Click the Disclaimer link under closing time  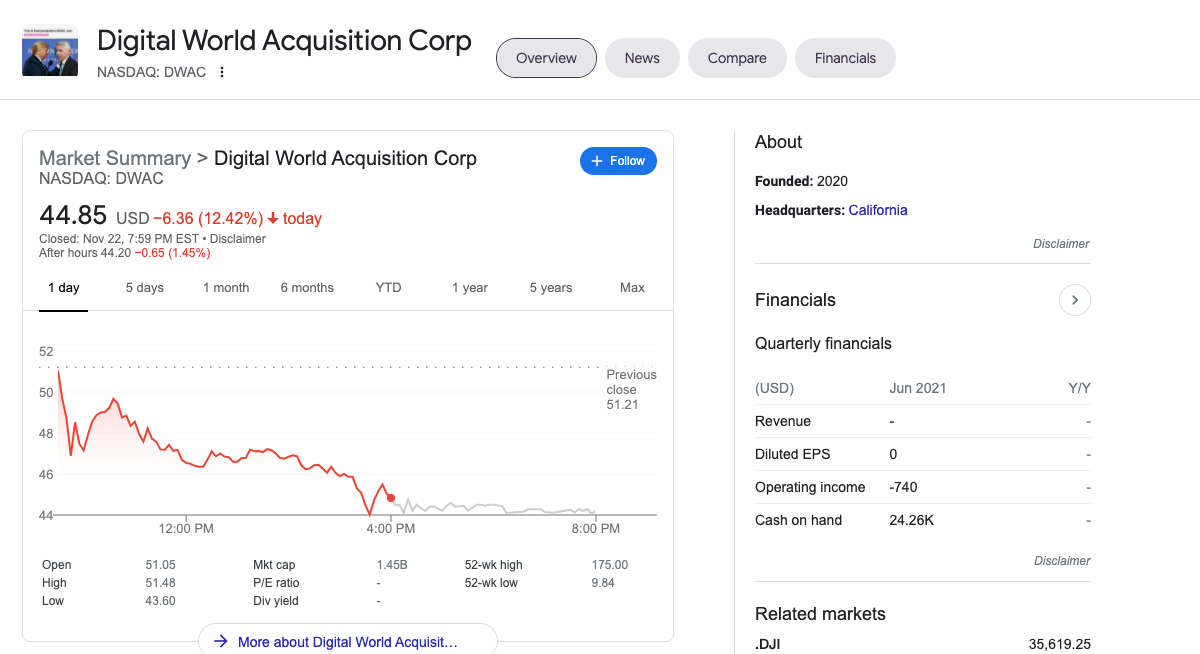238,239
